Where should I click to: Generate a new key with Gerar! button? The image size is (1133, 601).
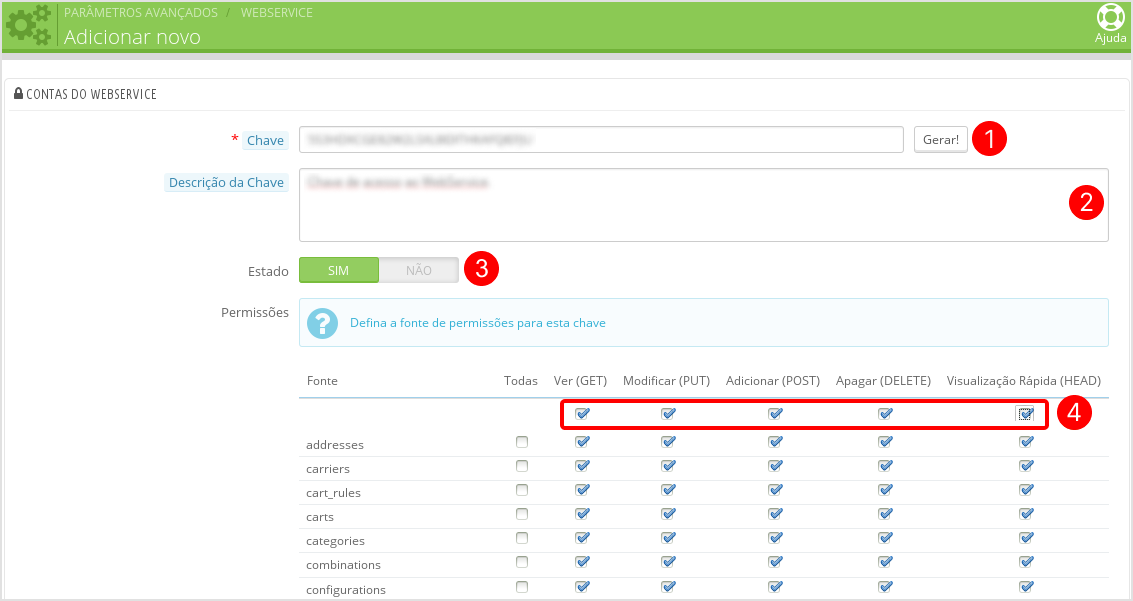(941, 139)
